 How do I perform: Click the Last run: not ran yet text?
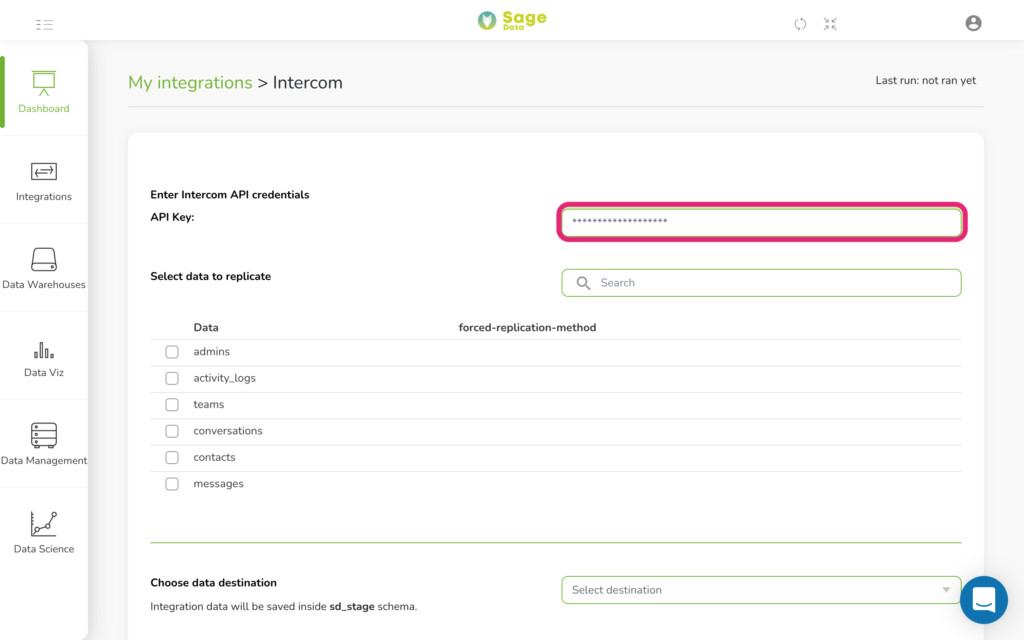(925, 80)
